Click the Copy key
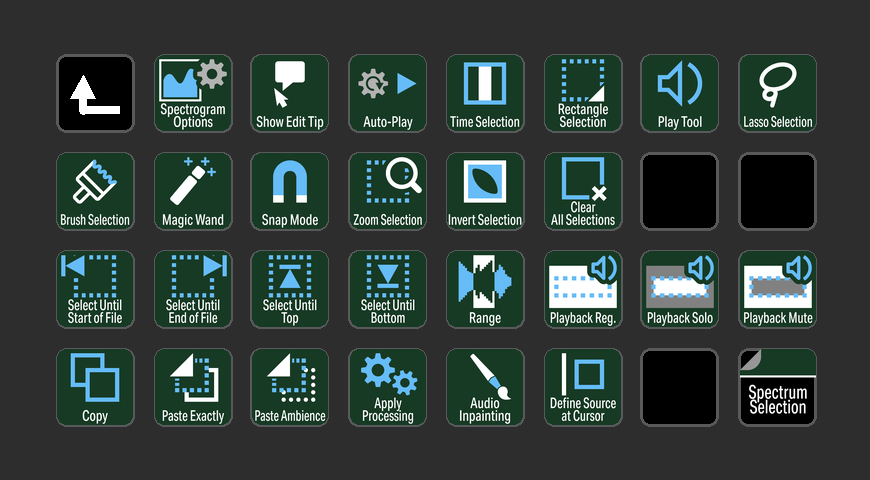This screenshot has width=870, height=480. point(95,387)
